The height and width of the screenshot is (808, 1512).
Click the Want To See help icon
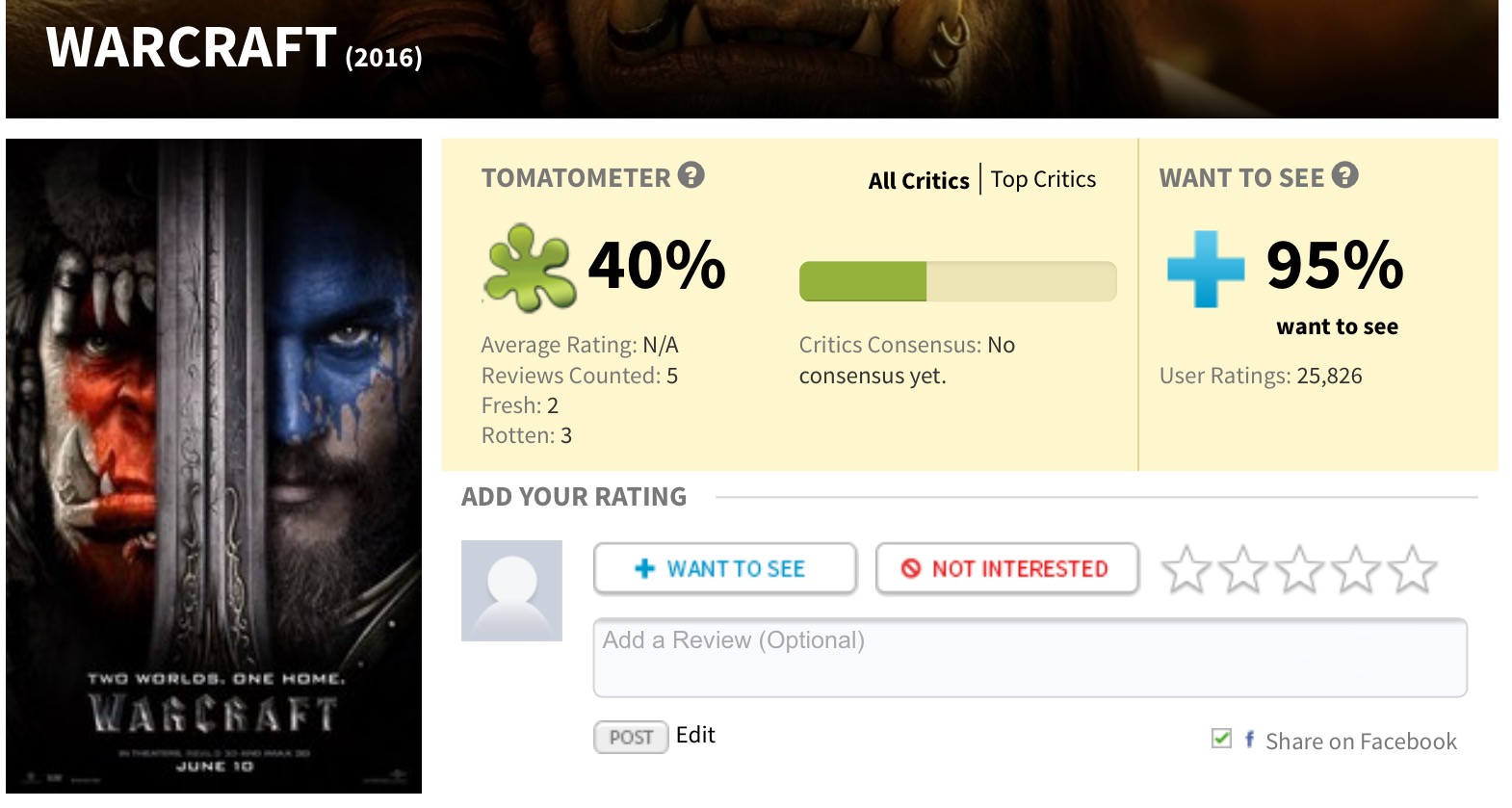(1344, 175)
